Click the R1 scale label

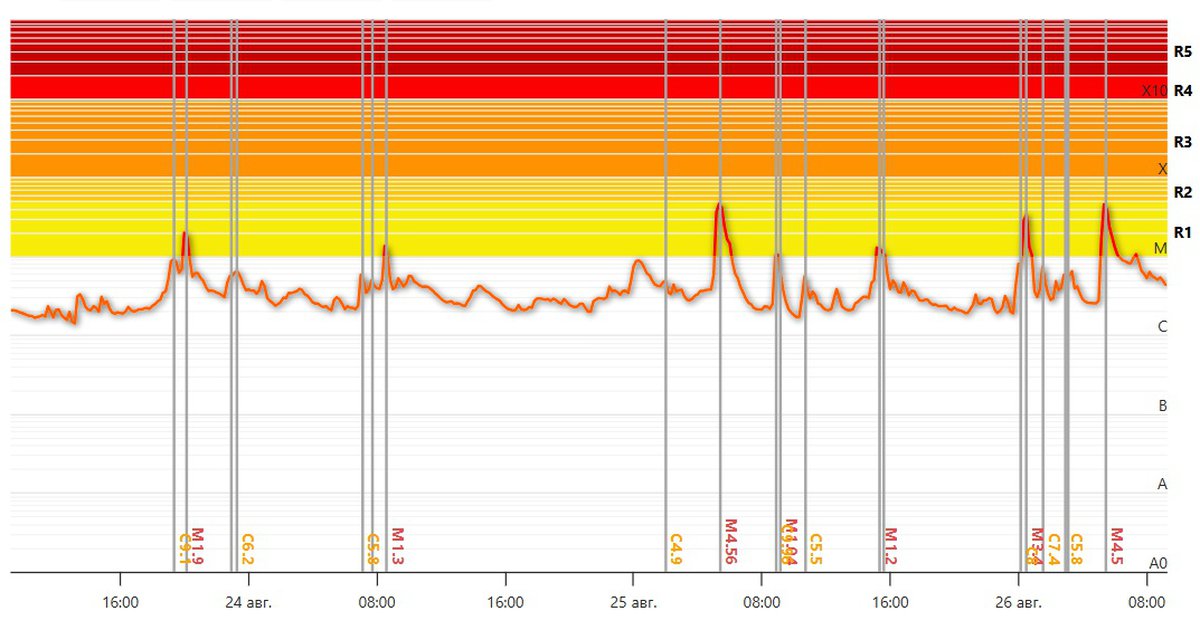coord(1183,232)
